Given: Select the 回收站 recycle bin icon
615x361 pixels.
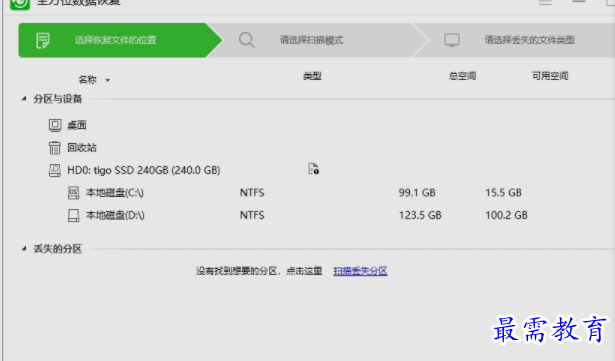Looking at the screenshot, I should (55, 148).
